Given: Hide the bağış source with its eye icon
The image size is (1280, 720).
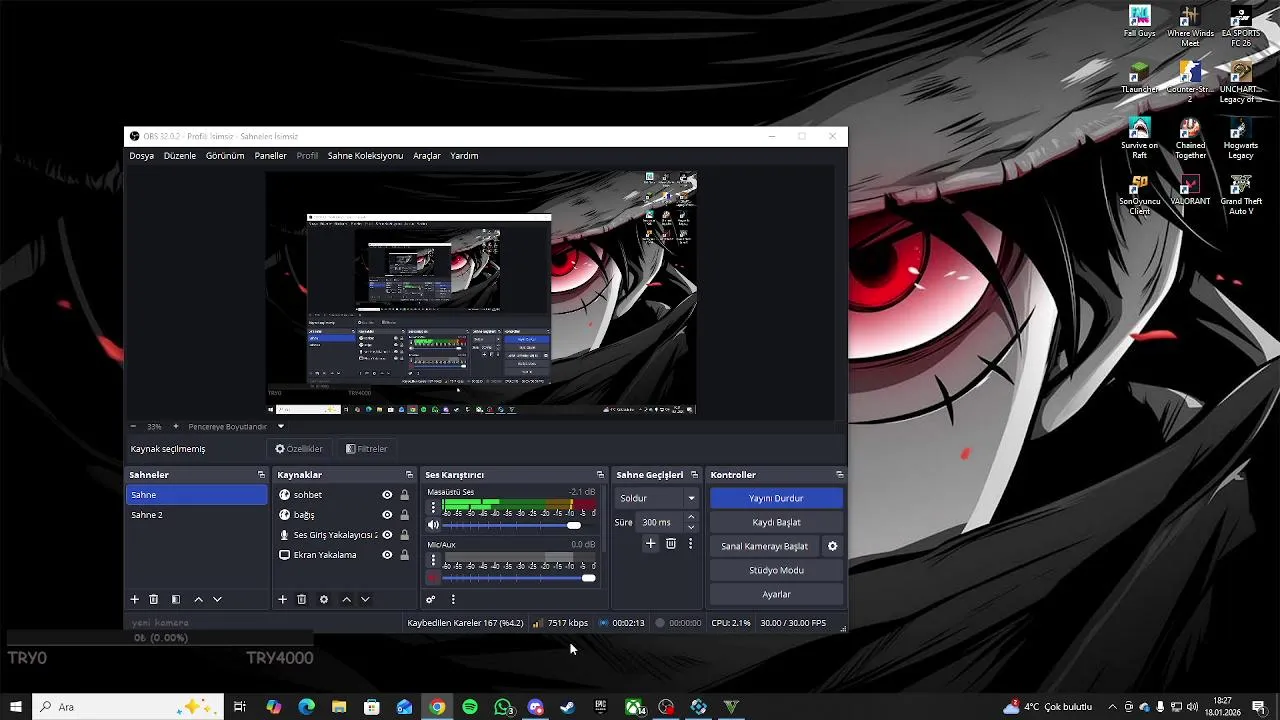Looking at the screenshot, I should pyautogui.click(x=387, y=515).
